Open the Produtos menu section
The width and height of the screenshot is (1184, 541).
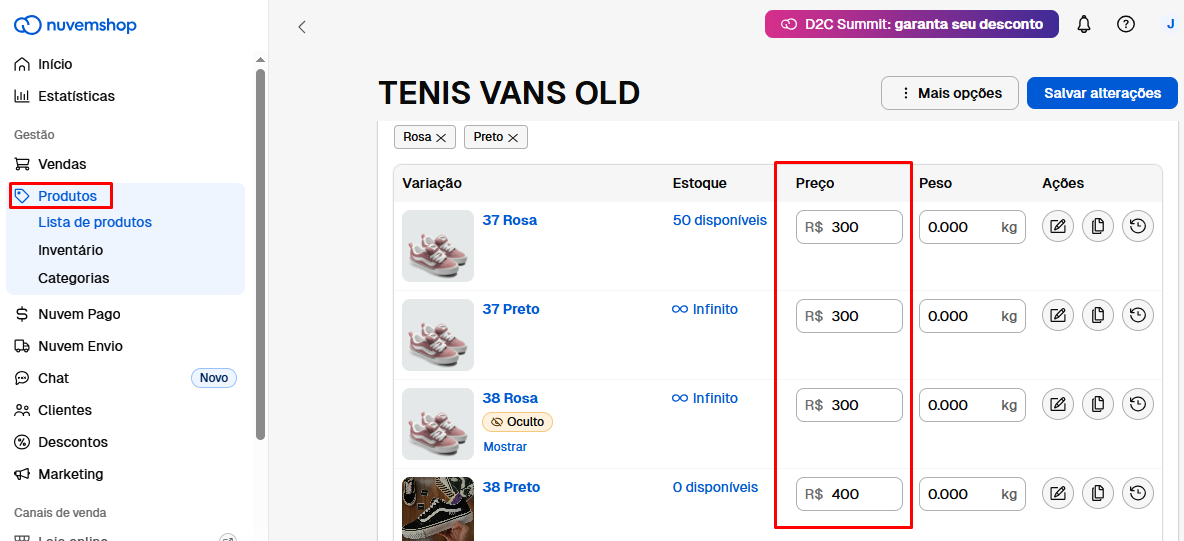[67, 196]
